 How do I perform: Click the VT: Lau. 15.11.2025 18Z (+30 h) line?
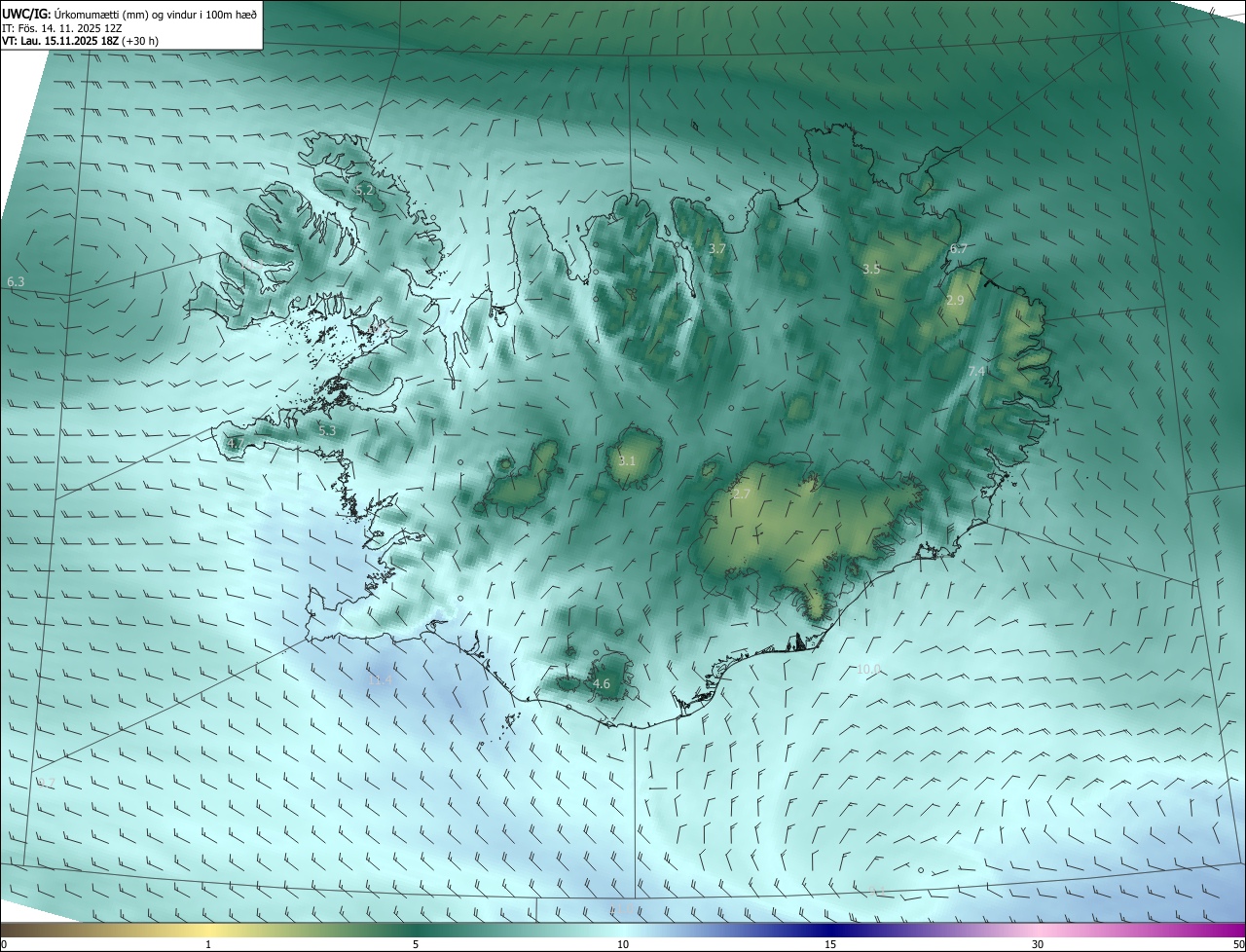(81, 41)
